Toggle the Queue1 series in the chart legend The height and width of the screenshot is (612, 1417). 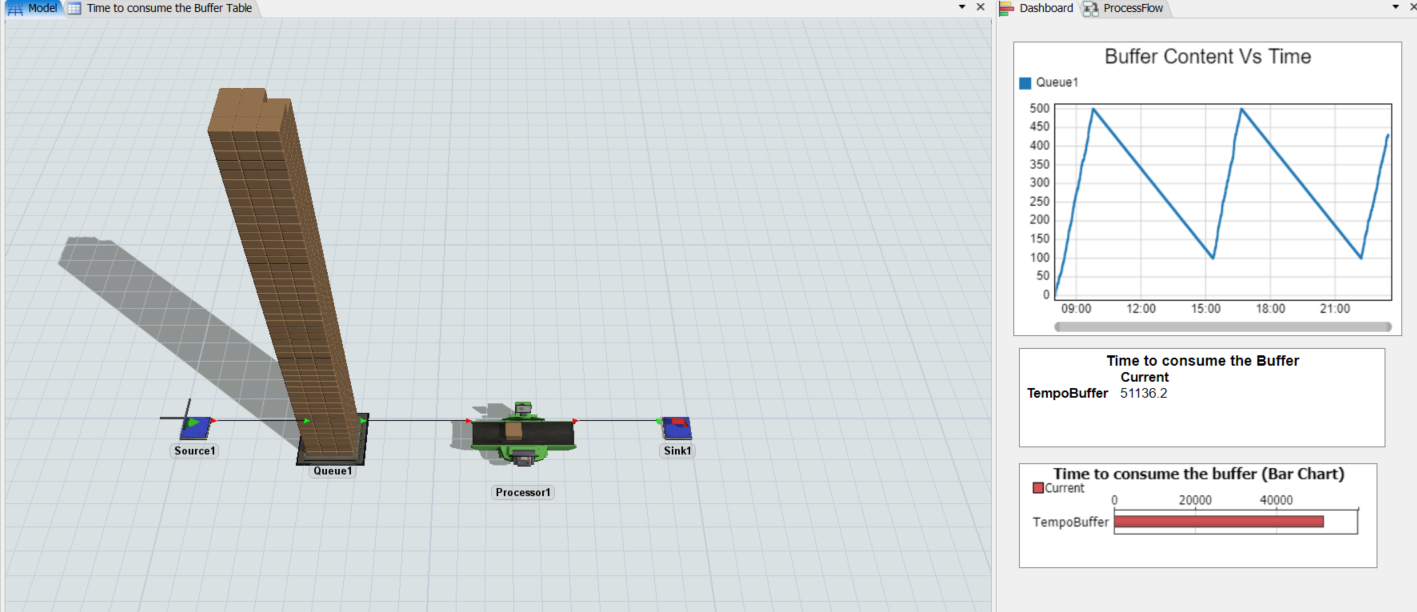[x=1026, y=83]
